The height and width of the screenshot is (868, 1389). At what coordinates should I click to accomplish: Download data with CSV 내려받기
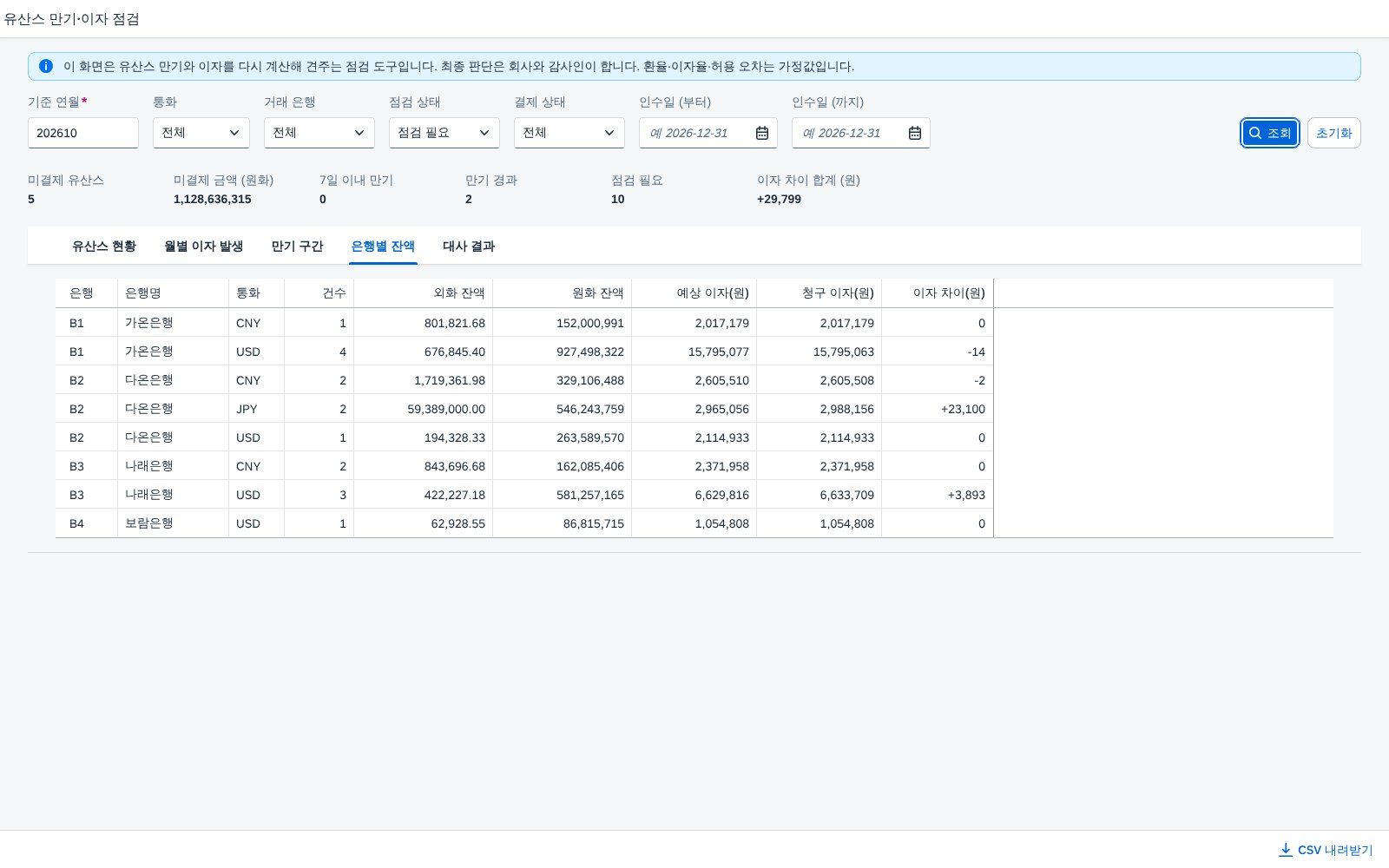1326,850
